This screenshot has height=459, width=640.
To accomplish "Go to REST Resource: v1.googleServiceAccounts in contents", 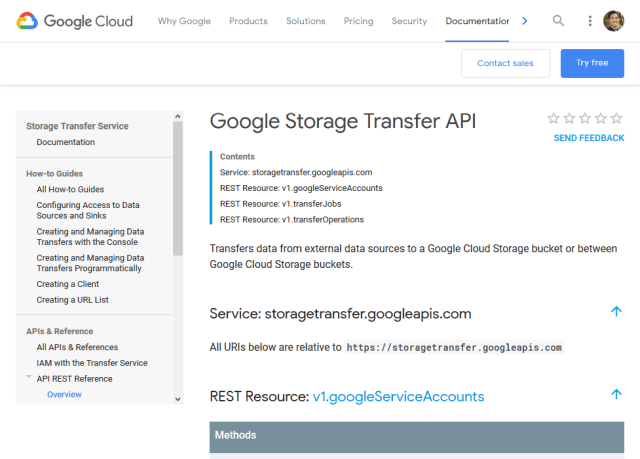I will point(301,188).
